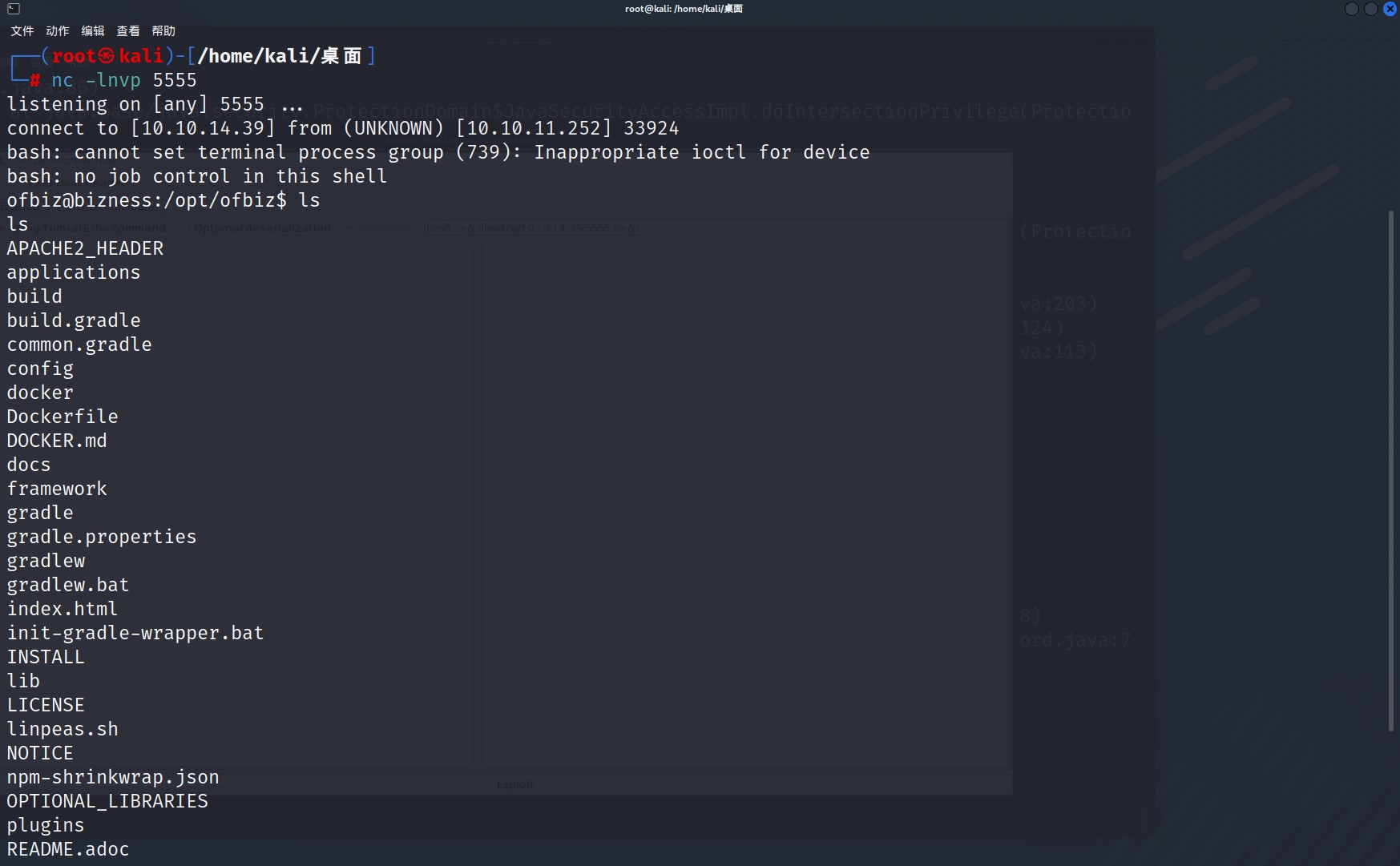Click the 'lib' entry

click(x=23, y=681)
